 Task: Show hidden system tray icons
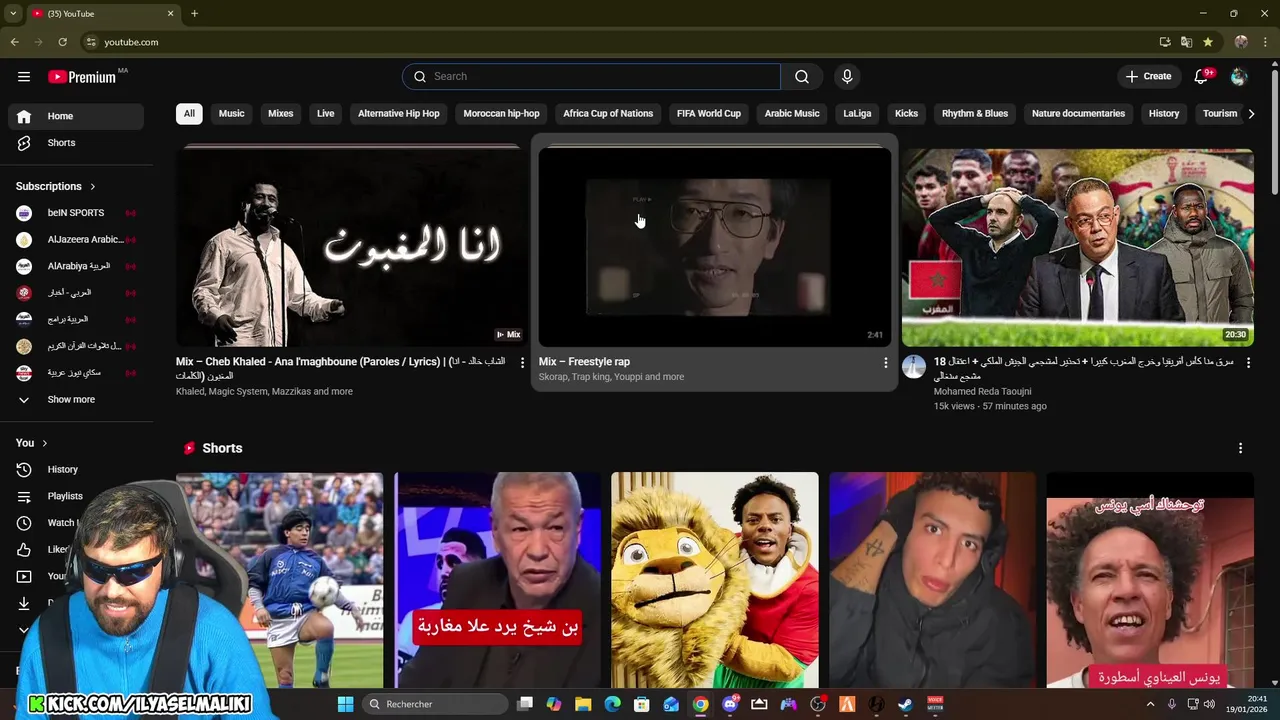[x=1150, y=704]
